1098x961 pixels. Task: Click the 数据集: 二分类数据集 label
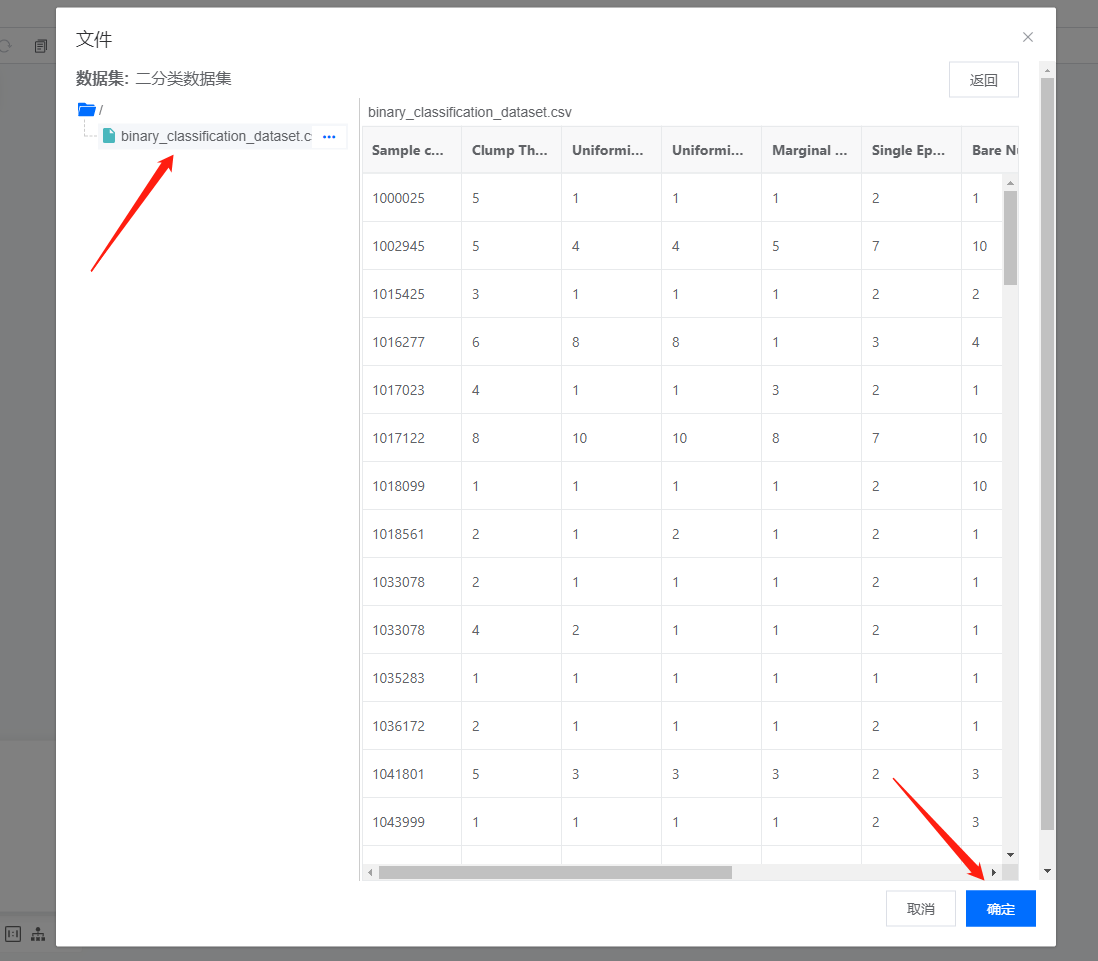pyautogui.click(x=153, y=78)
